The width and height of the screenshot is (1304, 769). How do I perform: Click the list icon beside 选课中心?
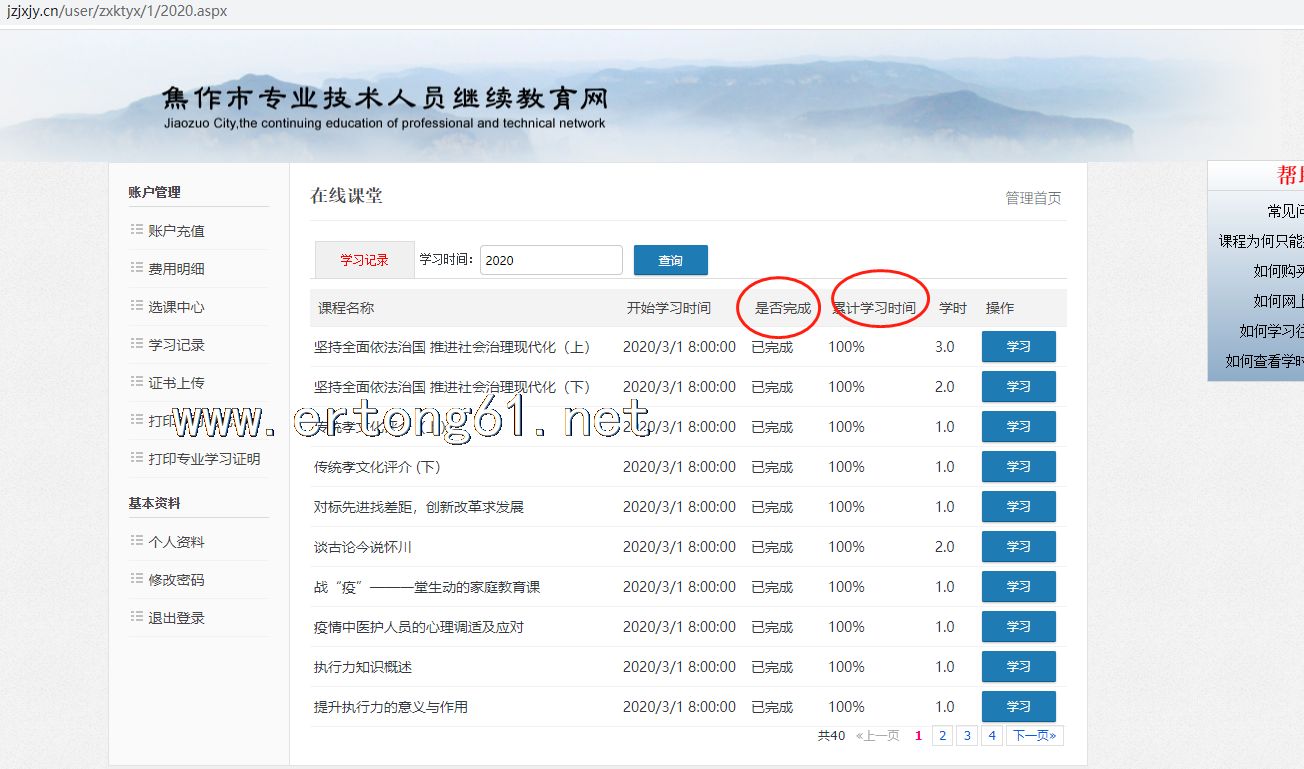(x=136, y=306)
